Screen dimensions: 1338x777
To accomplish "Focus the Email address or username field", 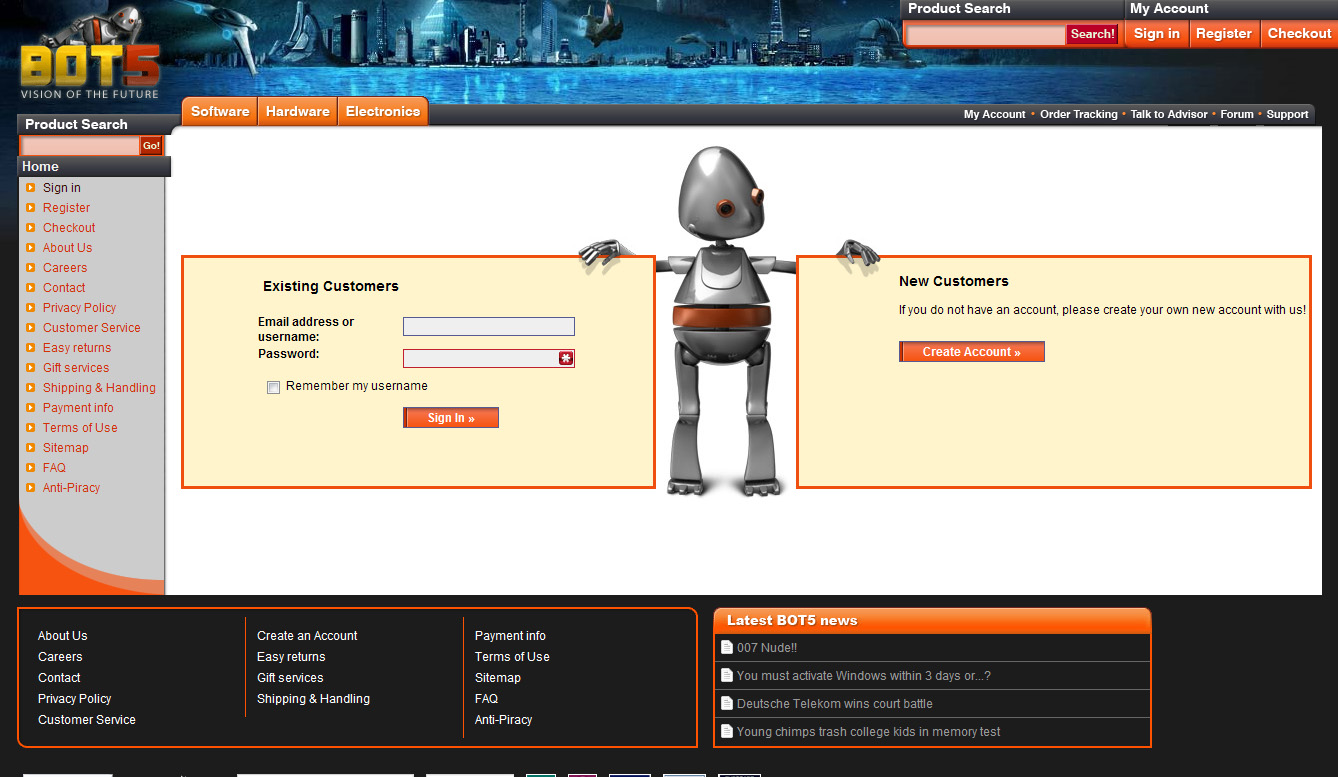I will (488, 326).
